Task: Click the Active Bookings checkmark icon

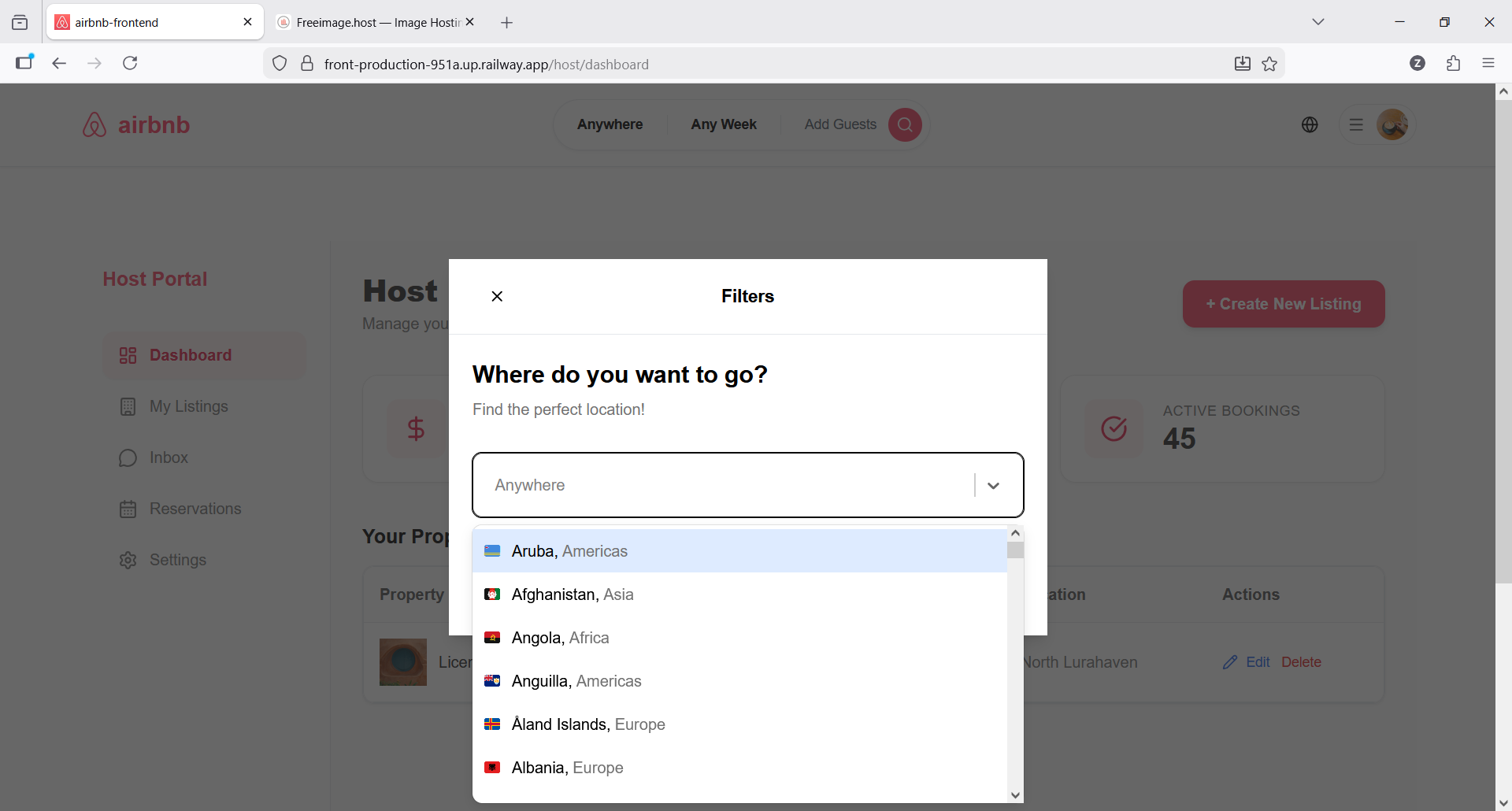Action: (x=1114, y=428)
